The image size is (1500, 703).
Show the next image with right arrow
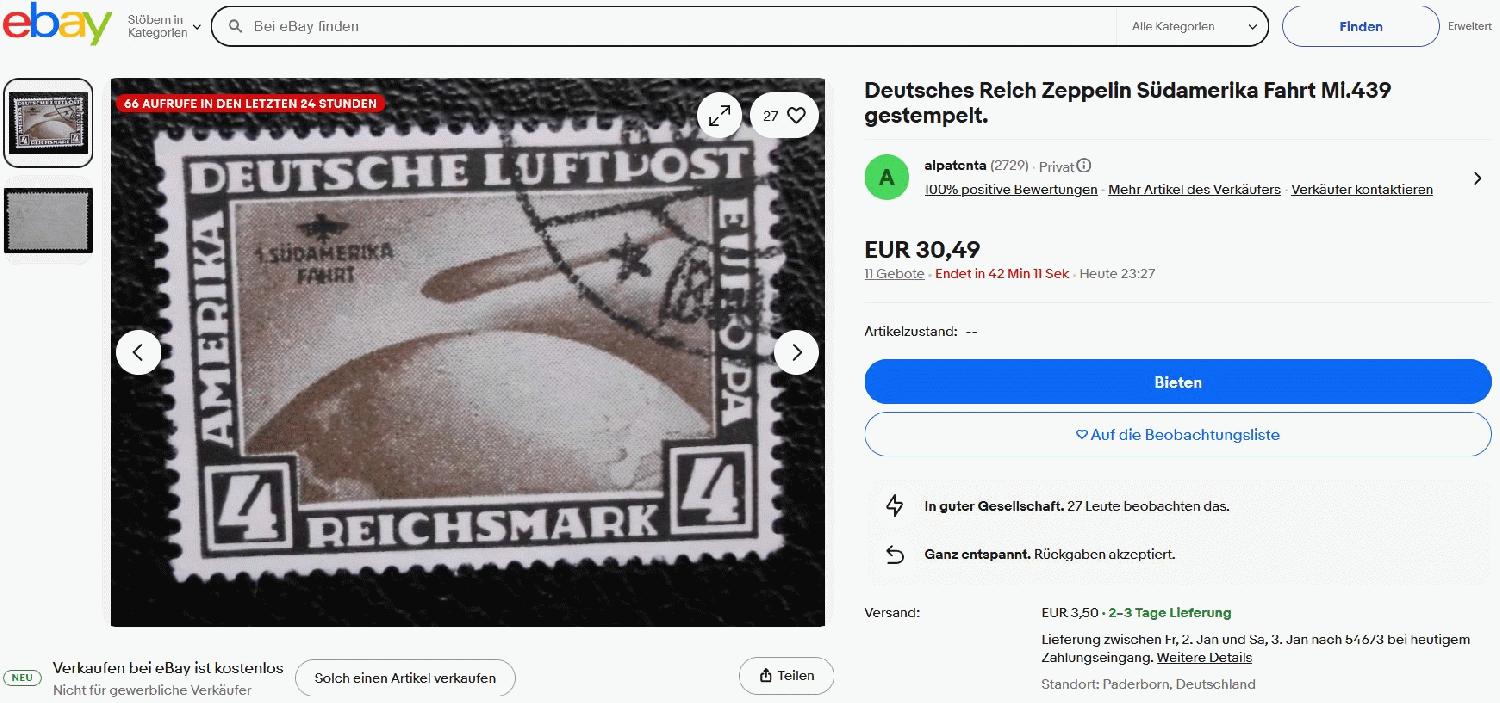[x=796, y=352]
